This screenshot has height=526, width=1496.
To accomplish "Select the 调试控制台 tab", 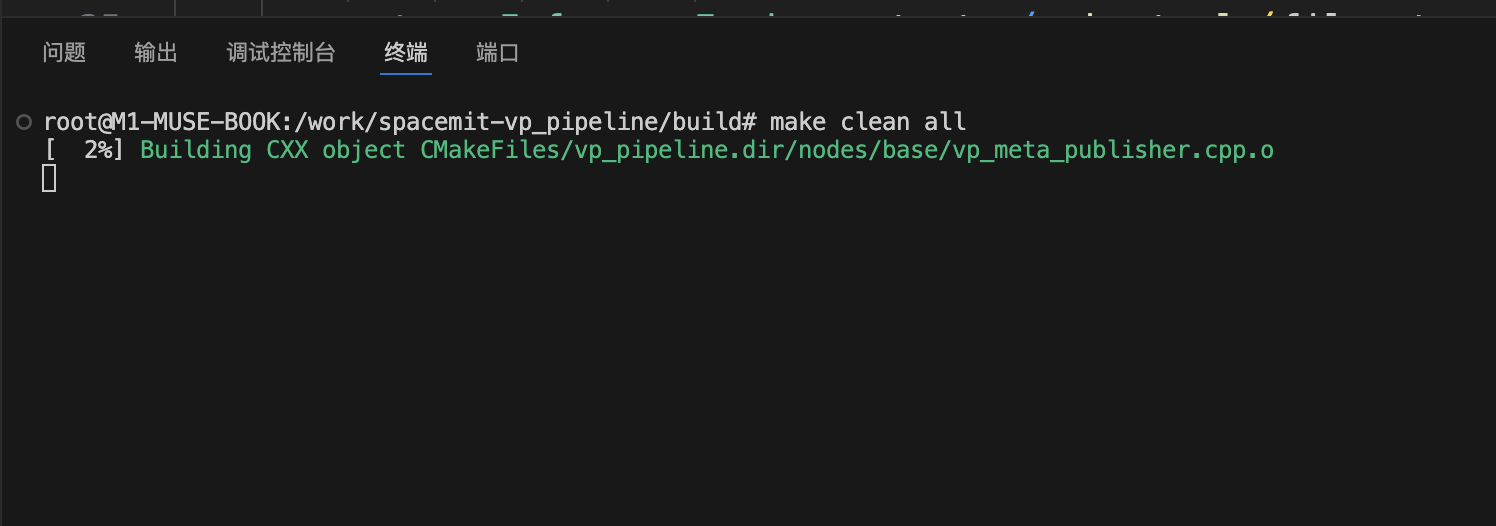I will (x=281, y=53).
